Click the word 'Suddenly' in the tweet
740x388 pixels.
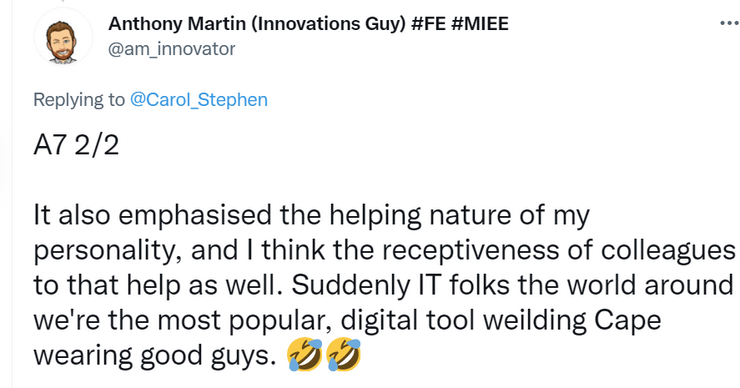tap(350, 285)
